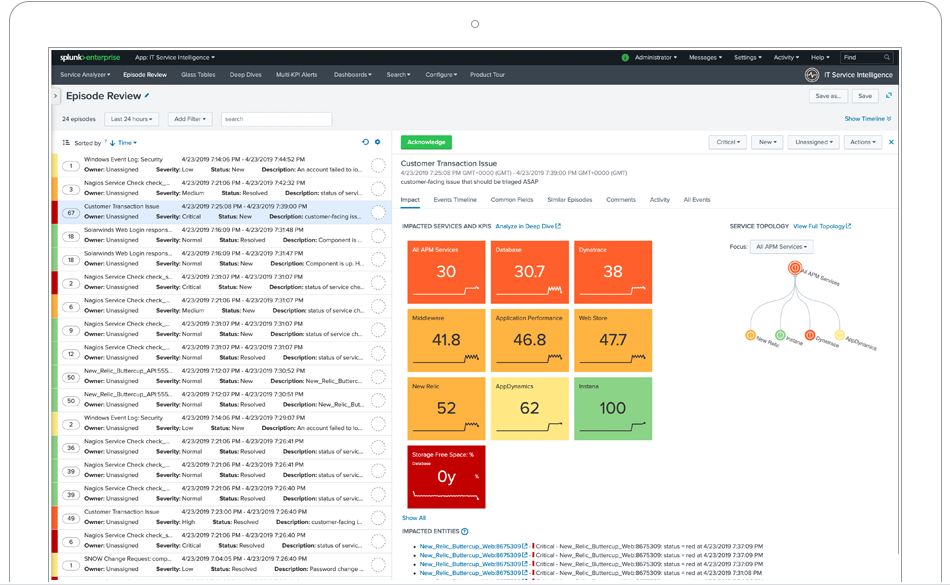Viewport: 950px width, 585px height.
Task: Open the App: IT Service Intelligence dropdown
Action: coord(174,58)
